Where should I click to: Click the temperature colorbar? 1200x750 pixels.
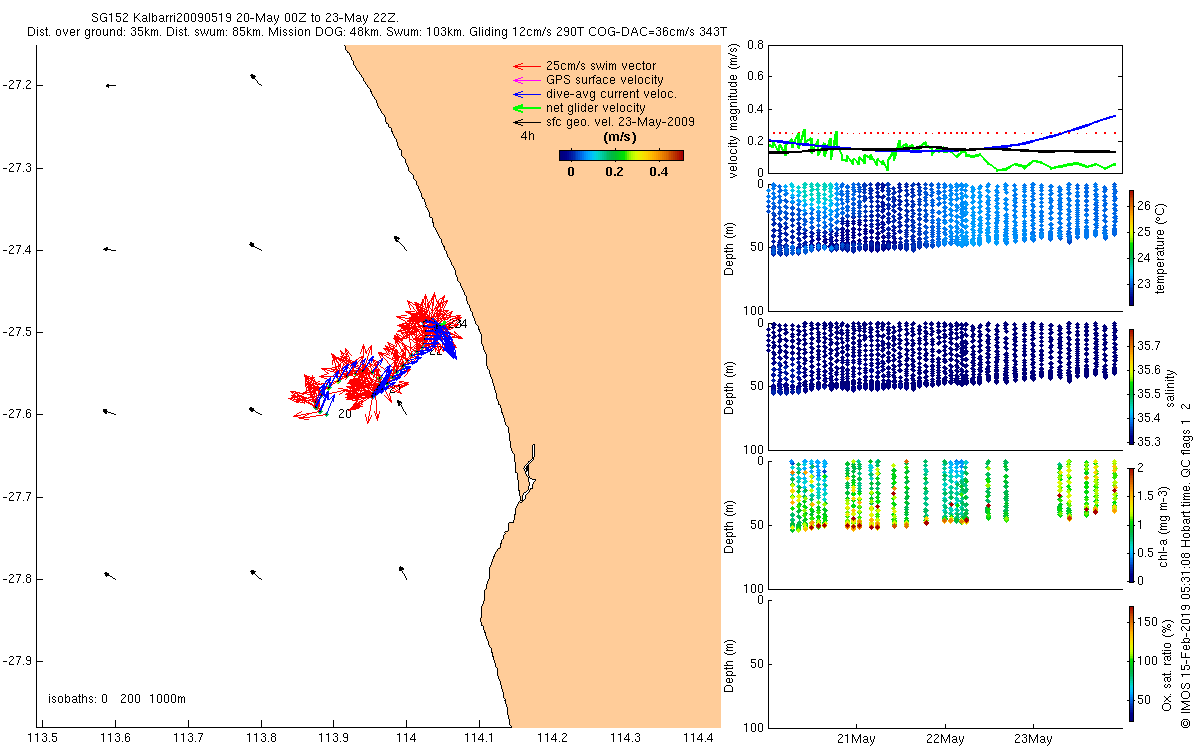1131,247
